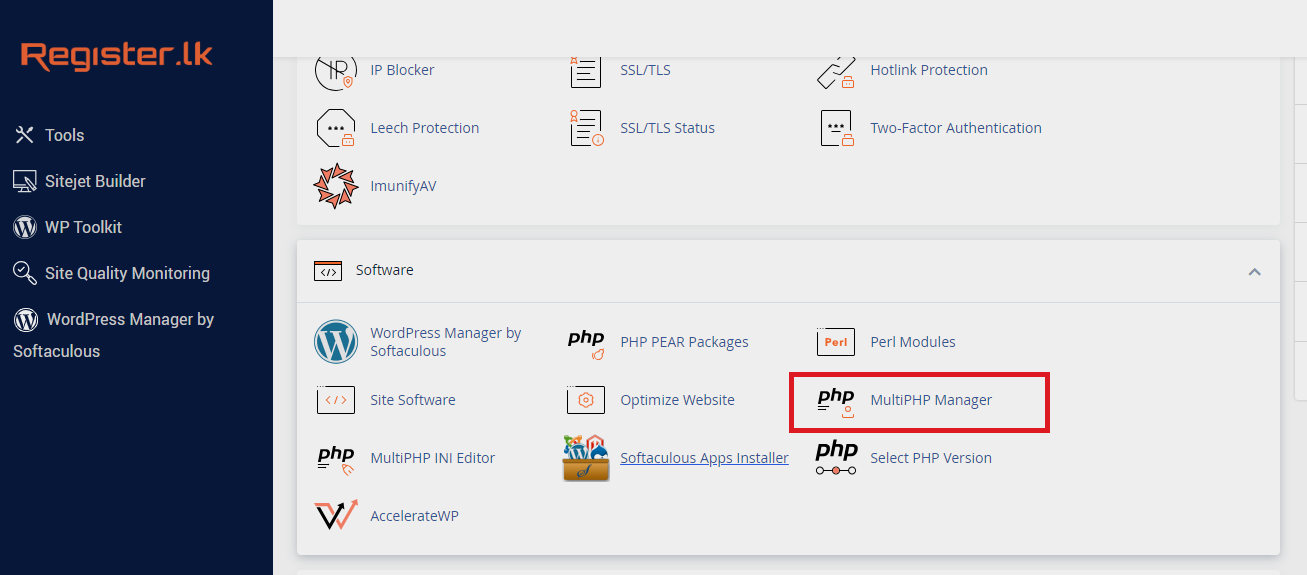Click the Two-Factor Authentication icon
This screenshot has height=575, width=1307.
tap(836, 128)
